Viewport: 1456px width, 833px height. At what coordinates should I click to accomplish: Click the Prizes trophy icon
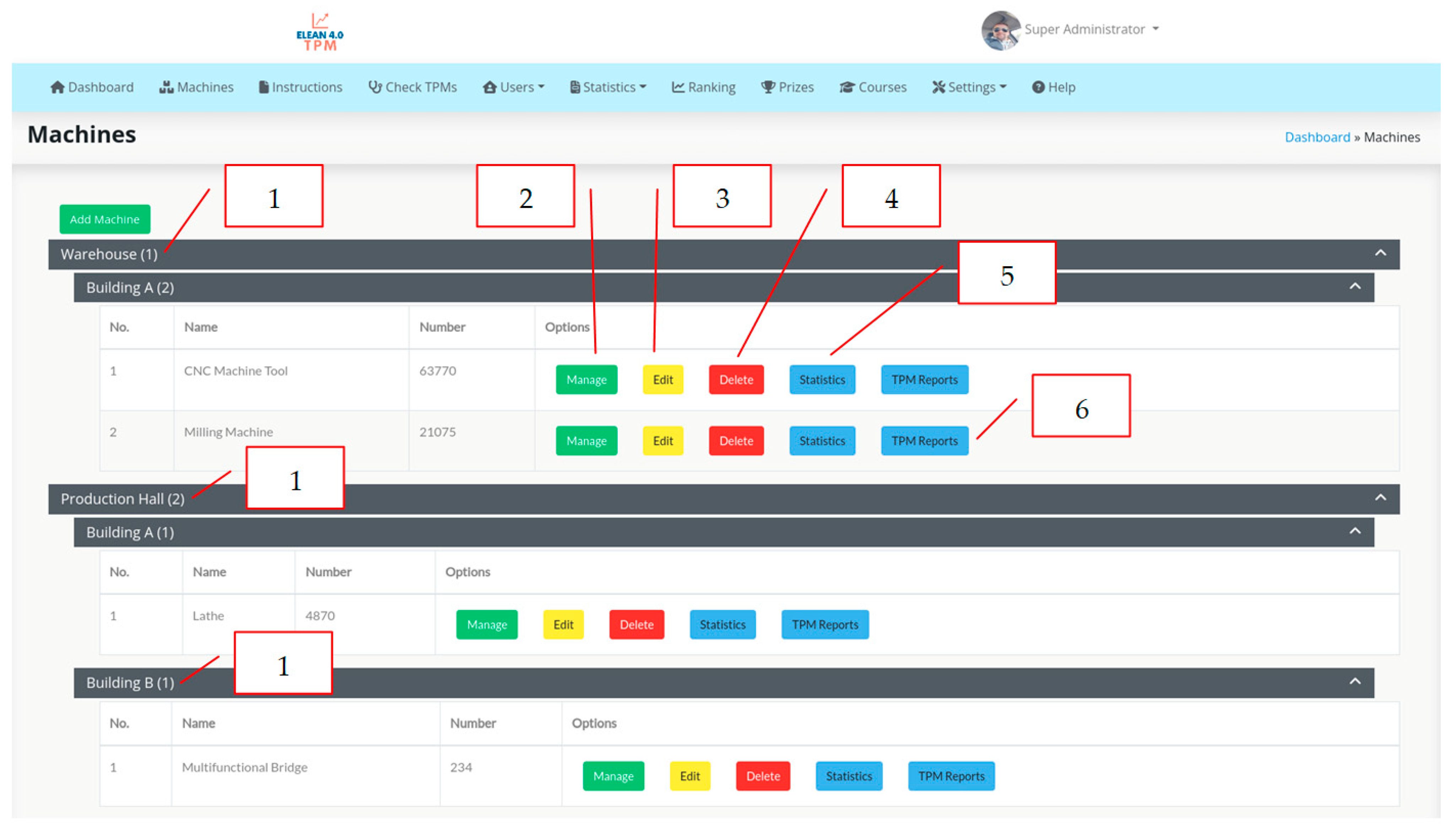coord(768,87)
